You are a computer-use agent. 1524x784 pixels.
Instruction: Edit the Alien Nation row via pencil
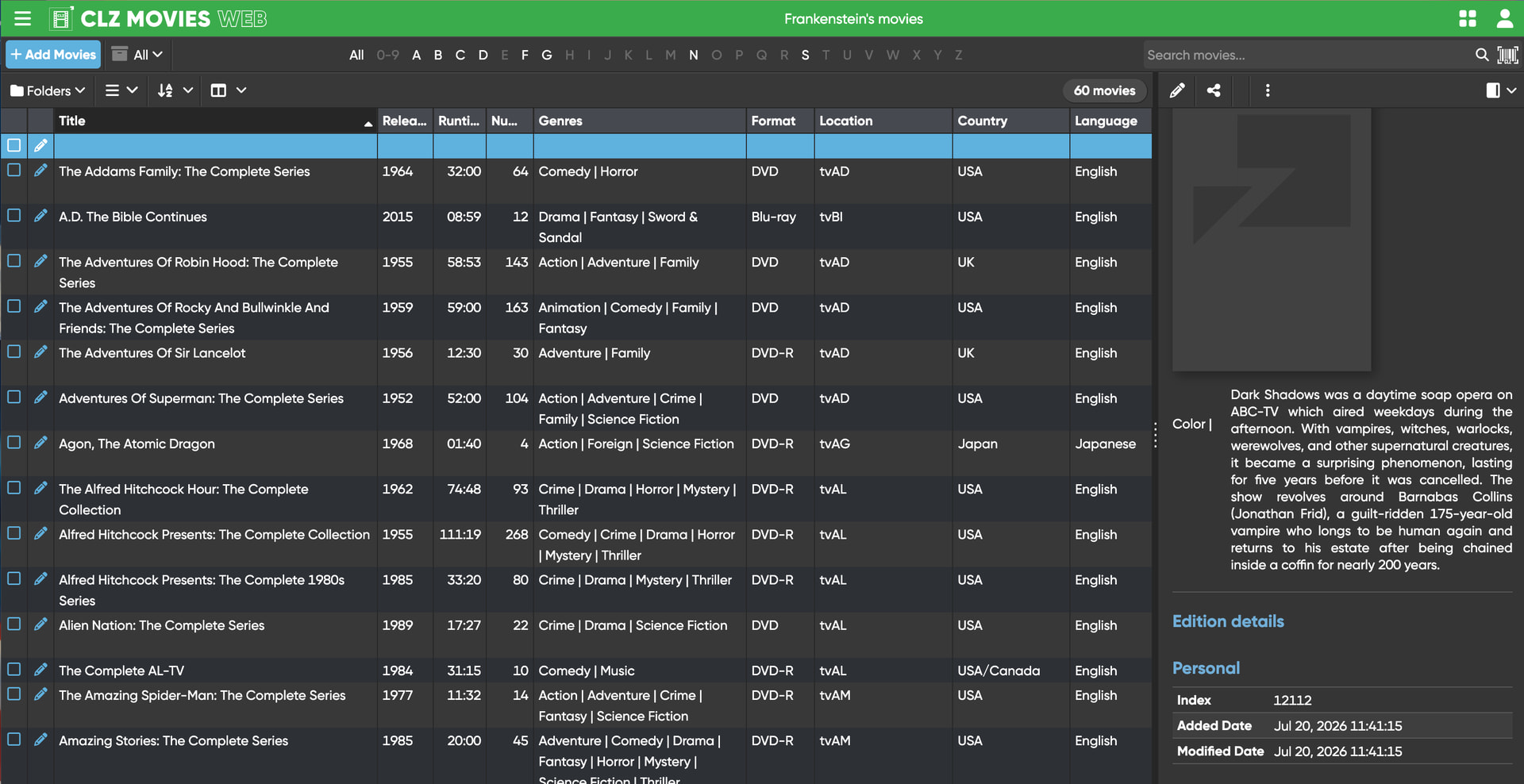(x=40, y=625)
